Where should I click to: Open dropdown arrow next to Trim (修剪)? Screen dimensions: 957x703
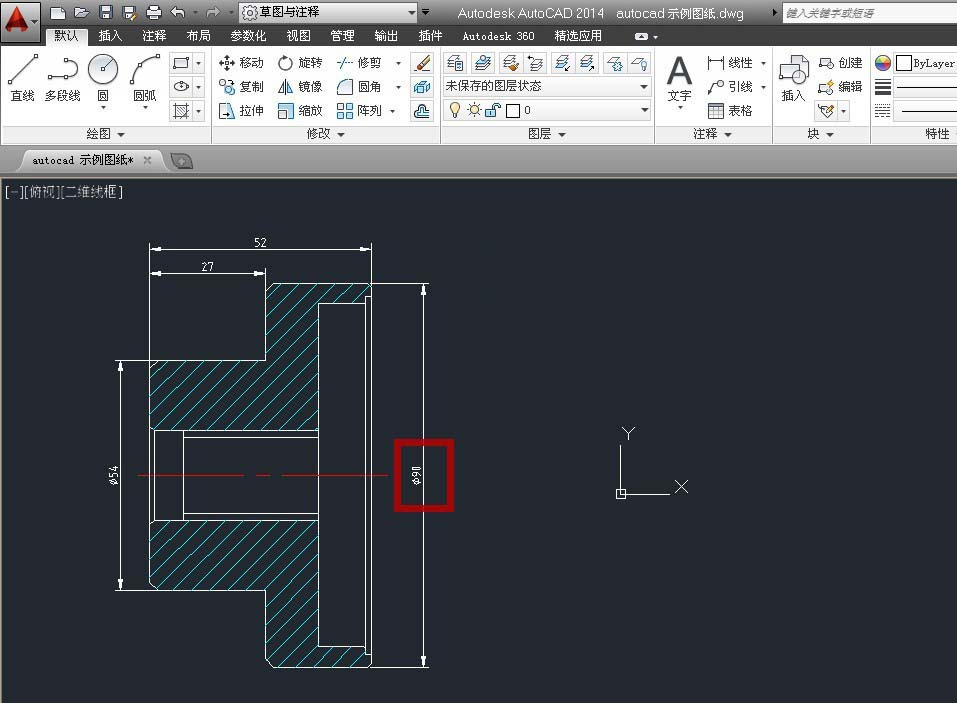point(399,63)
